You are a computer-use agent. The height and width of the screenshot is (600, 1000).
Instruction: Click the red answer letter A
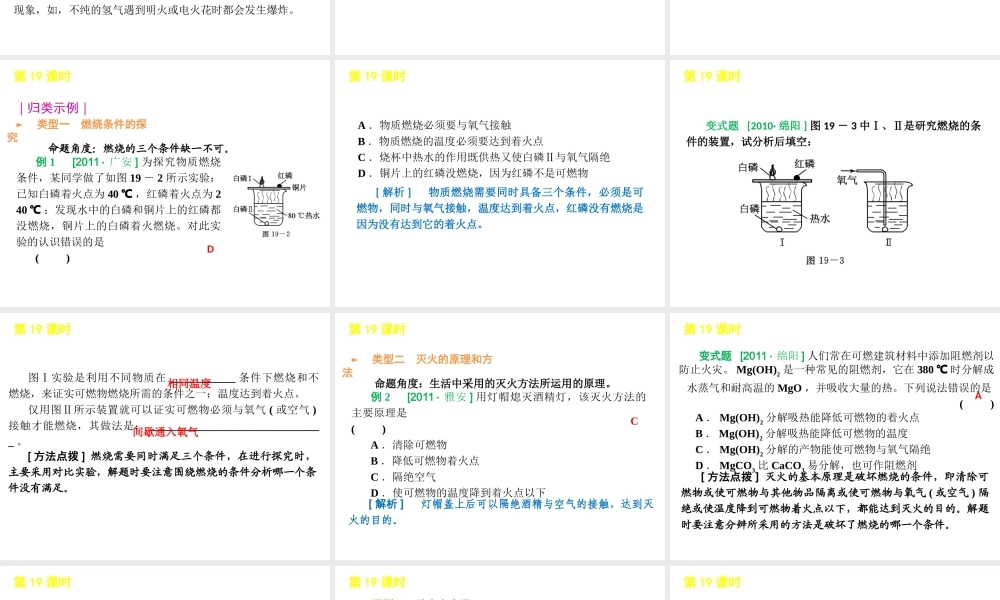click(x=978, y=395)
